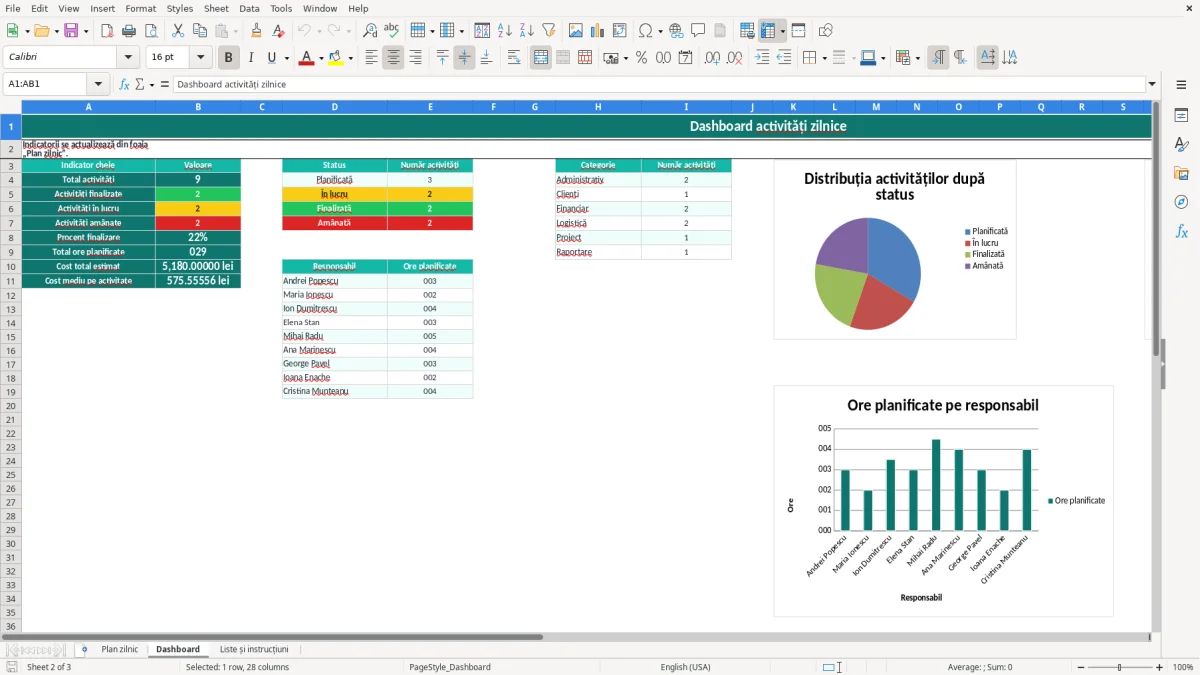Click PageStyle_Dashboard in status bar

[x=449, y=667]
